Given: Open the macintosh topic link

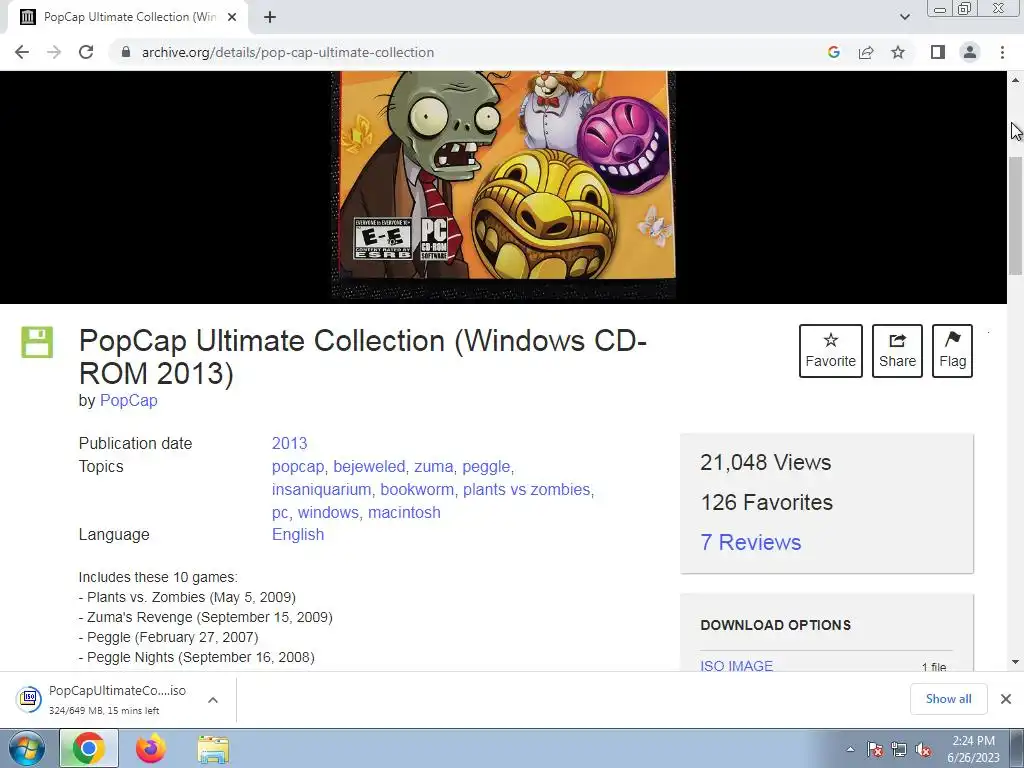Looking at the screenshot, I should (x=404, y=513).
